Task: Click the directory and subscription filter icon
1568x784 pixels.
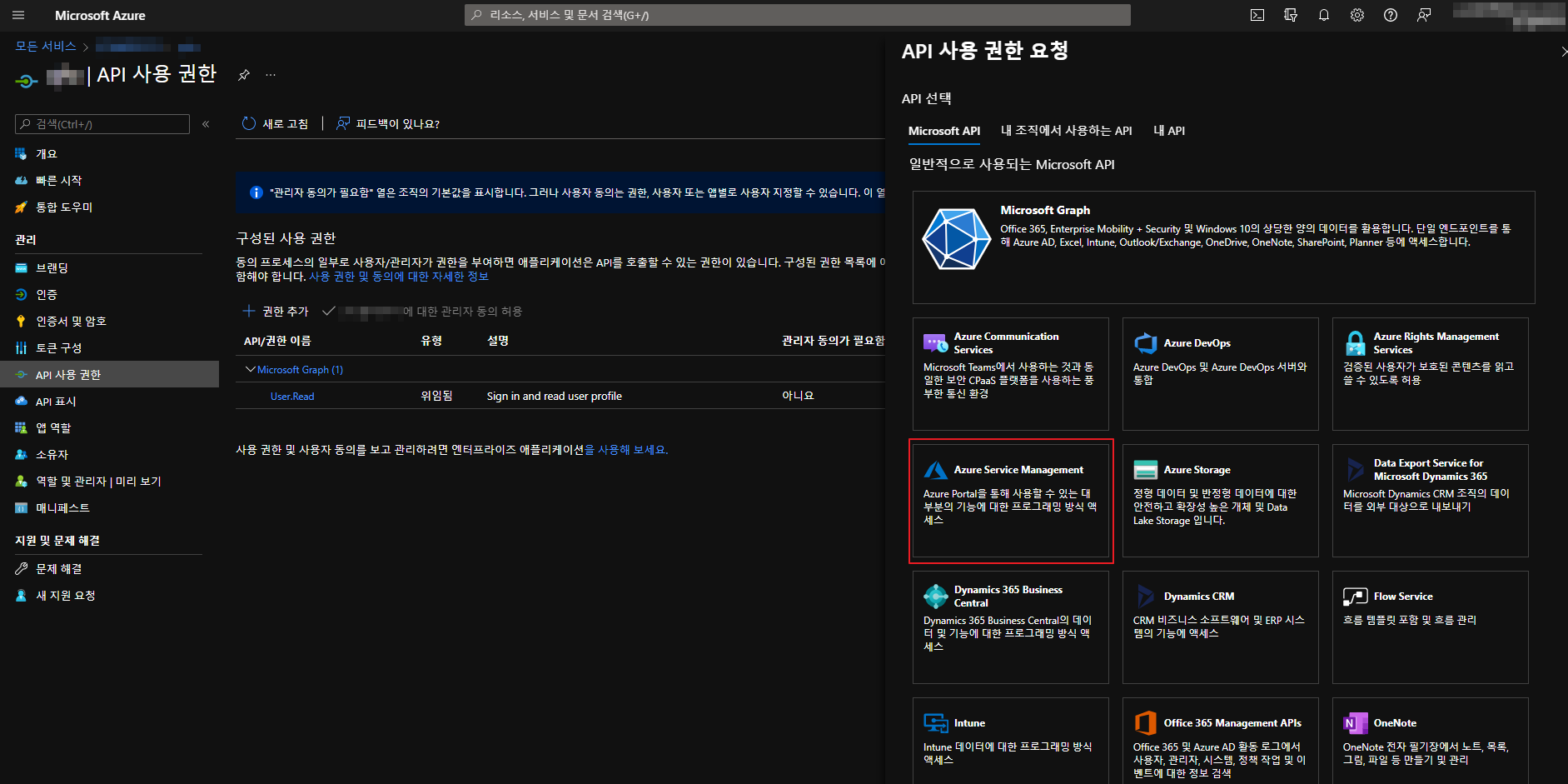Action: click(1291, 15)
